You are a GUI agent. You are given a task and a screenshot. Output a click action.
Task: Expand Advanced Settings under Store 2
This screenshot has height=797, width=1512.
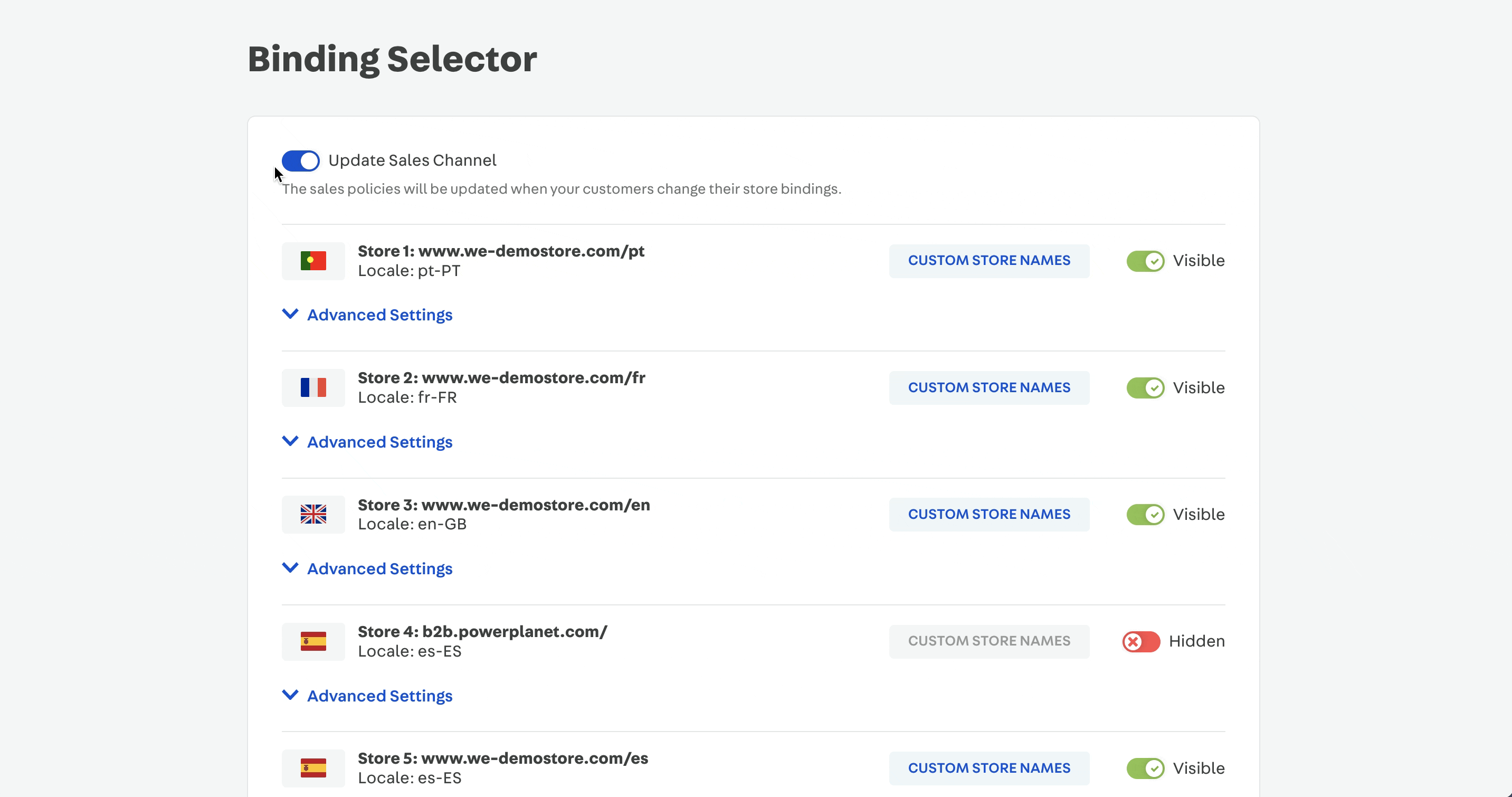tap(379, 442)
